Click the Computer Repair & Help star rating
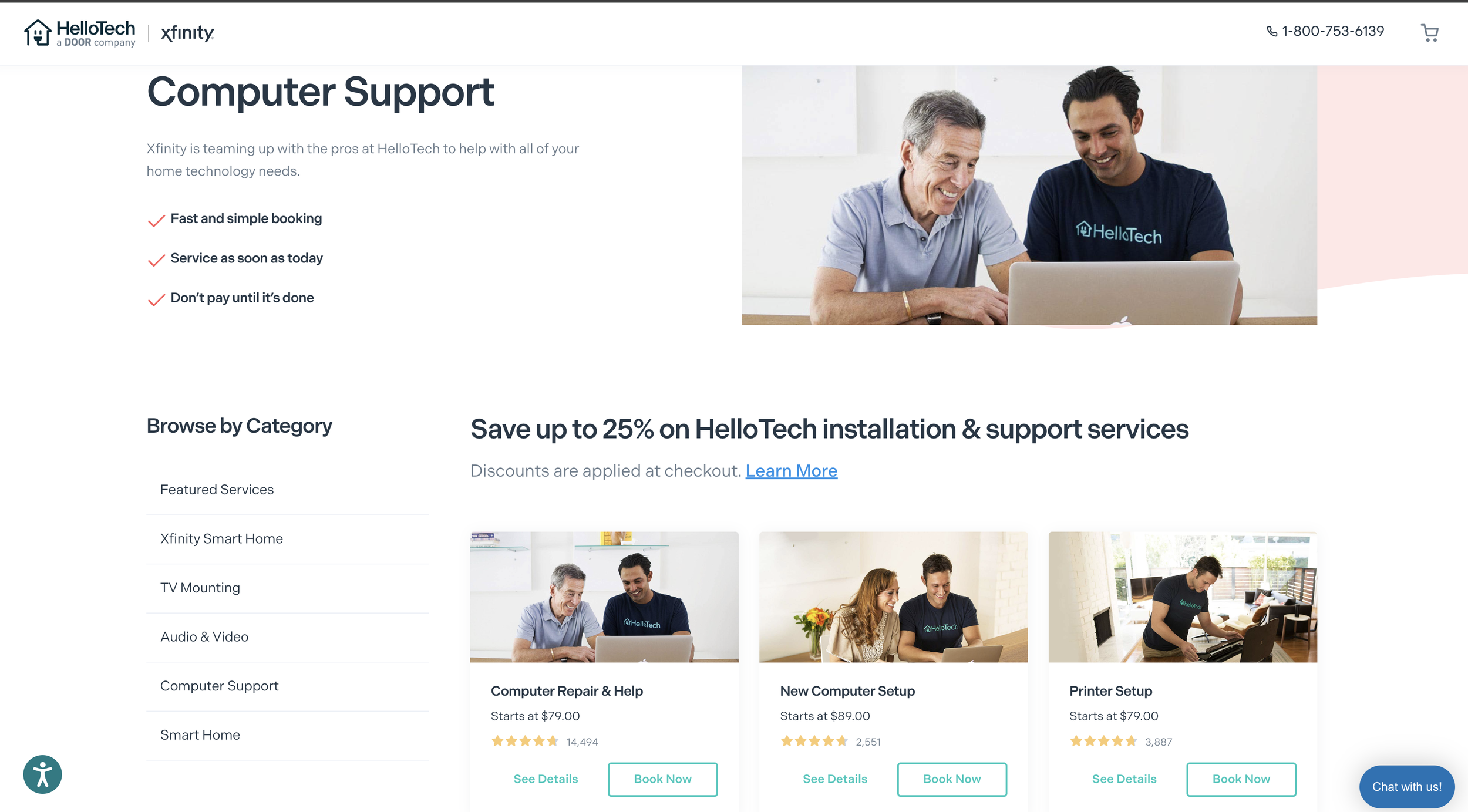 tap(525, 741)
